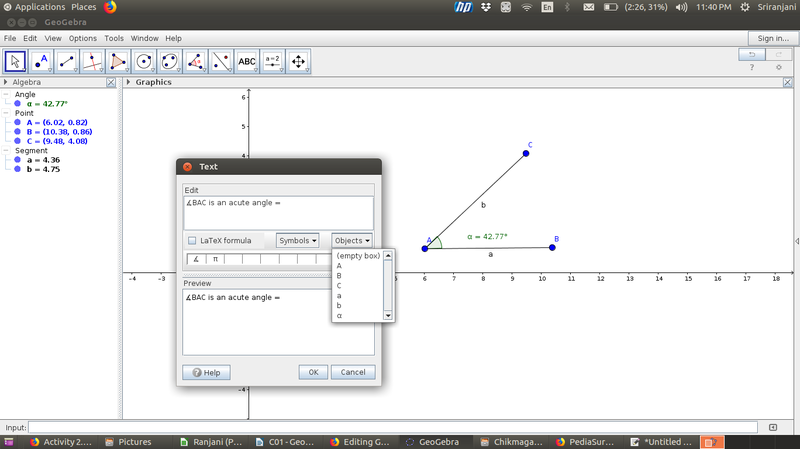Insert the π symbol from symbol row

coord(215,259)
